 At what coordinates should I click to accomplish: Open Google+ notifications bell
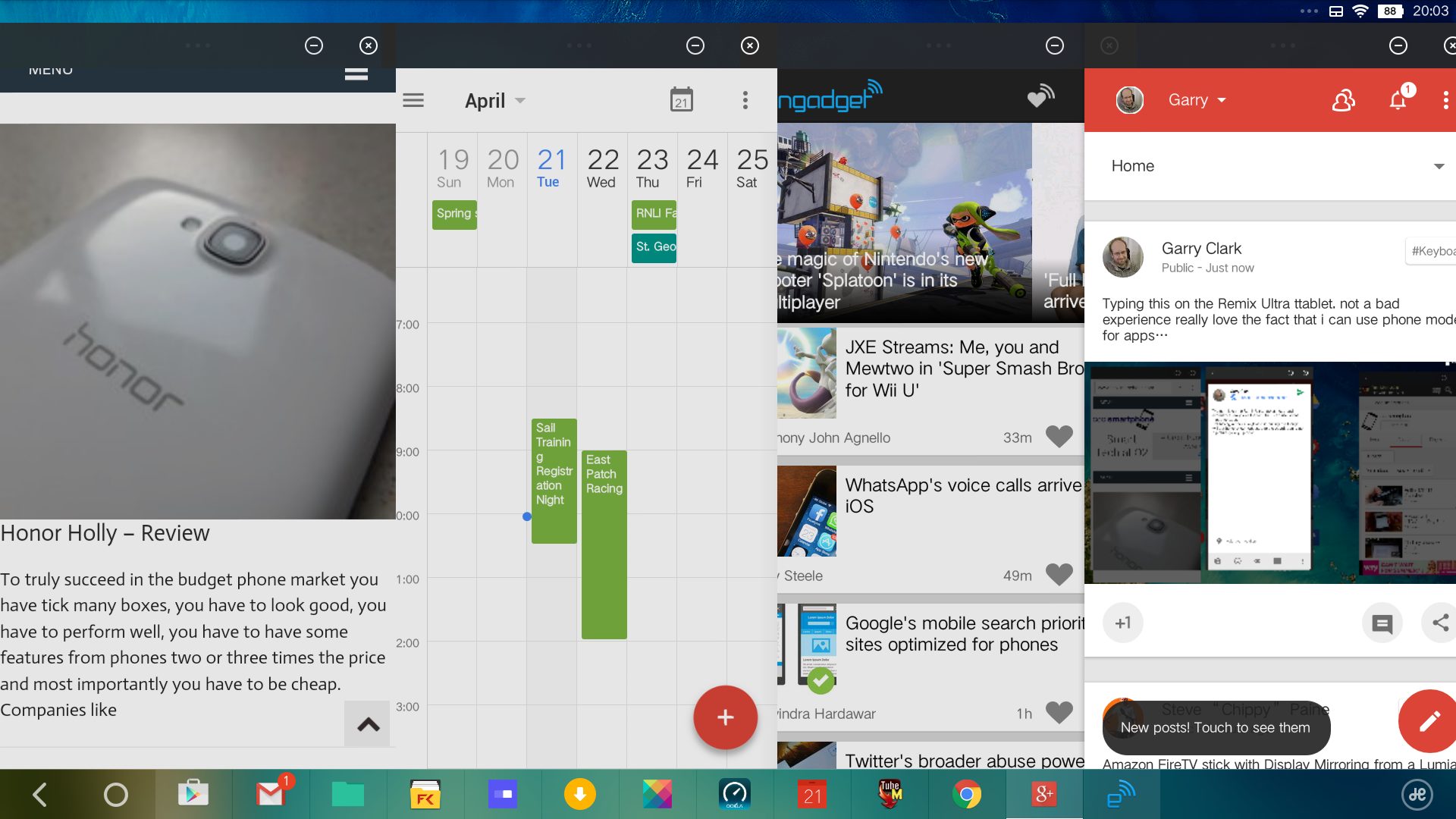tap(1398, 99)
